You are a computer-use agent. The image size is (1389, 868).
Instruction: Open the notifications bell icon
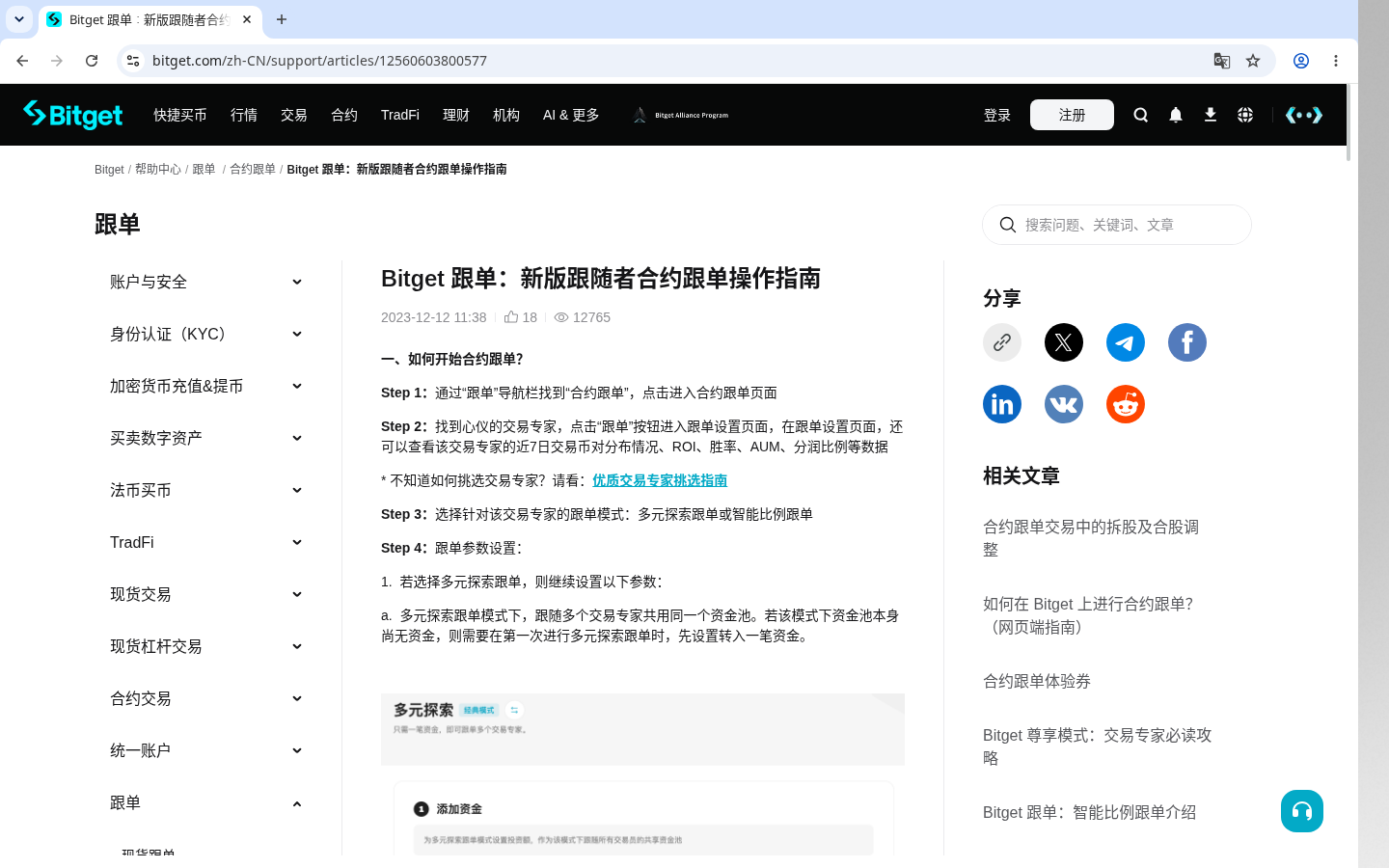tap(1175, 115)
